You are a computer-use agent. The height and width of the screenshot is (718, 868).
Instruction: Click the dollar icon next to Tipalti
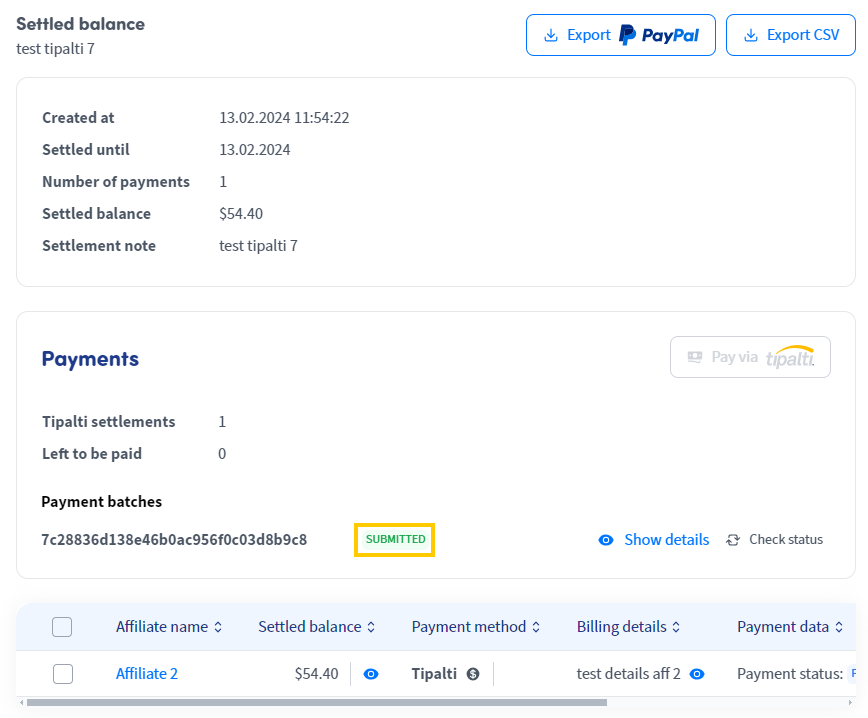tap(473, 674)
